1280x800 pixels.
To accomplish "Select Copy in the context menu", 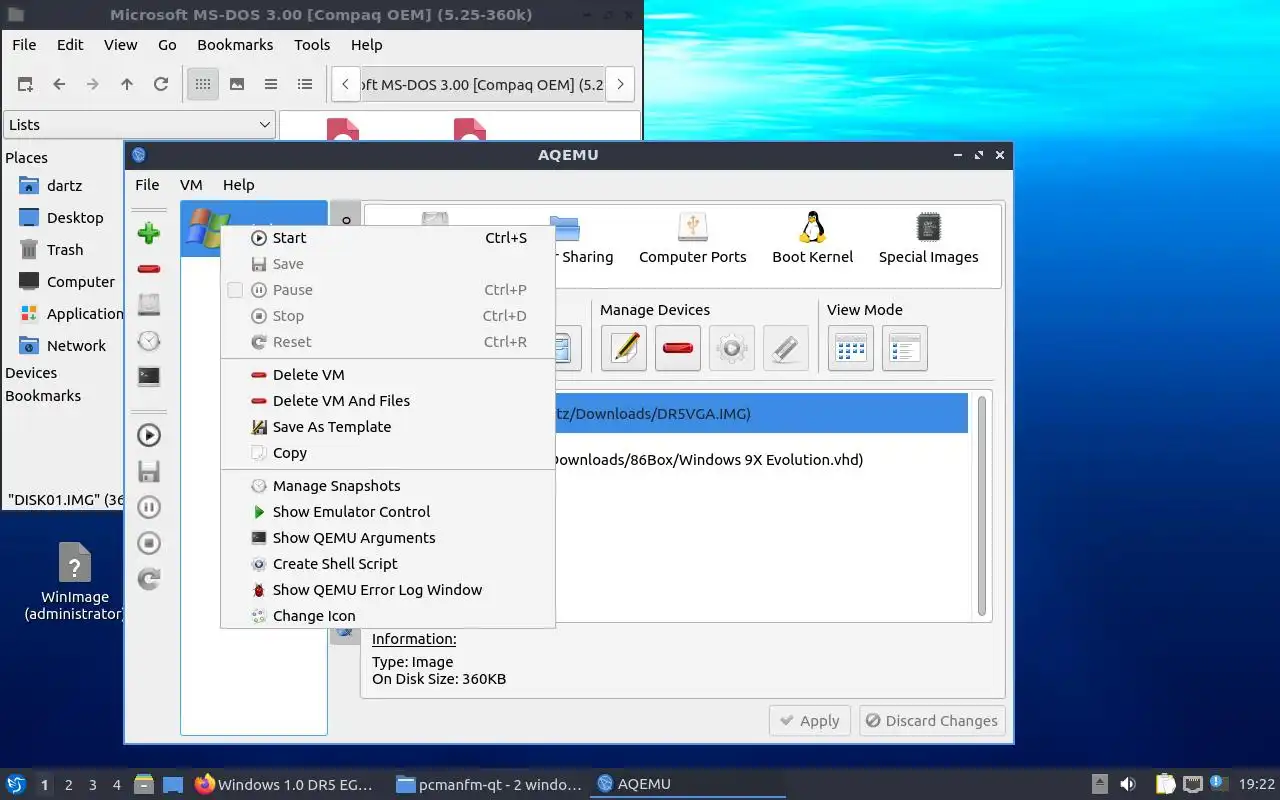I will [x=388, y=453].
